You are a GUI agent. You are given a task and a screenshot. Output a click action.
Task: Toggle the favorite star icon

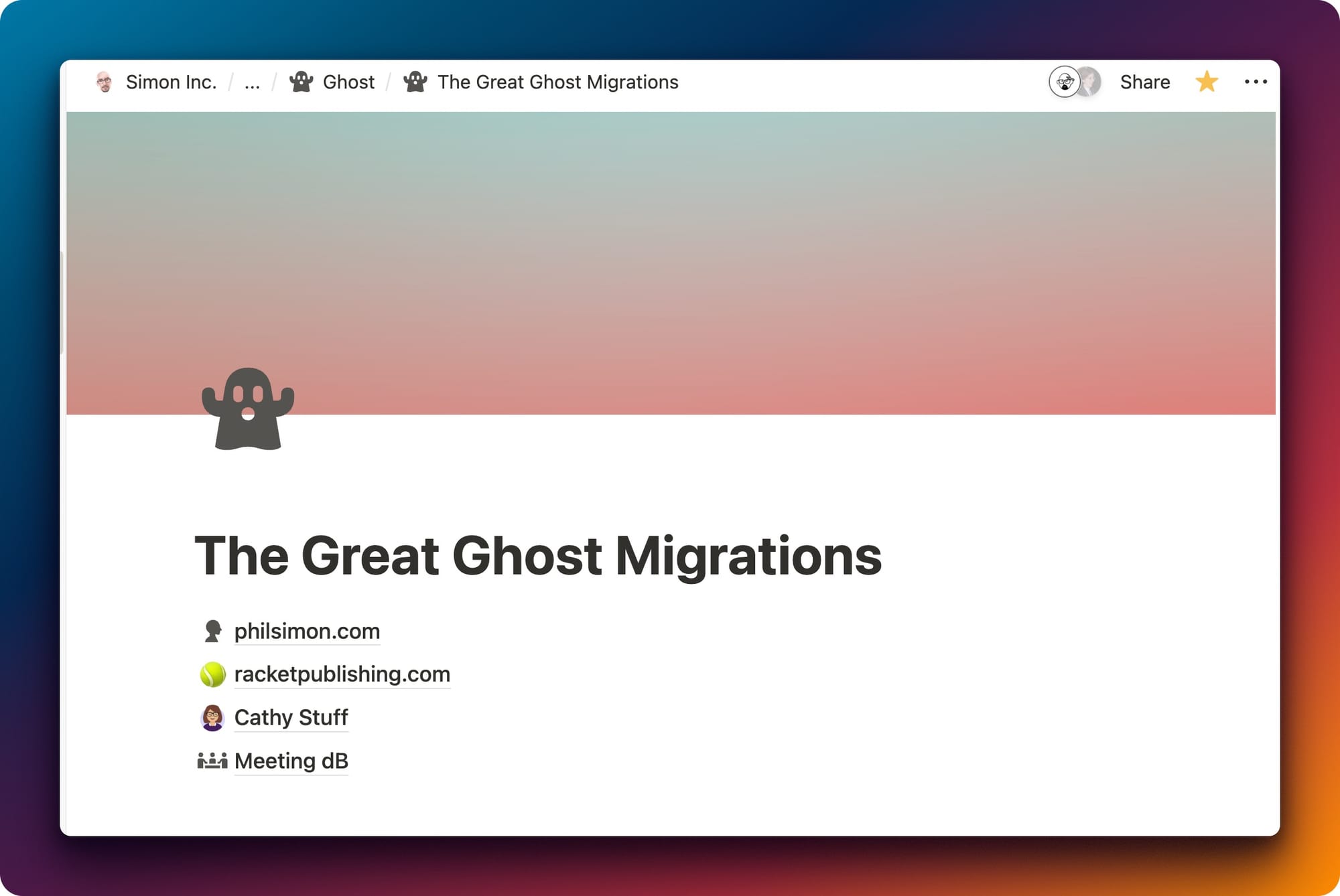1206,82
